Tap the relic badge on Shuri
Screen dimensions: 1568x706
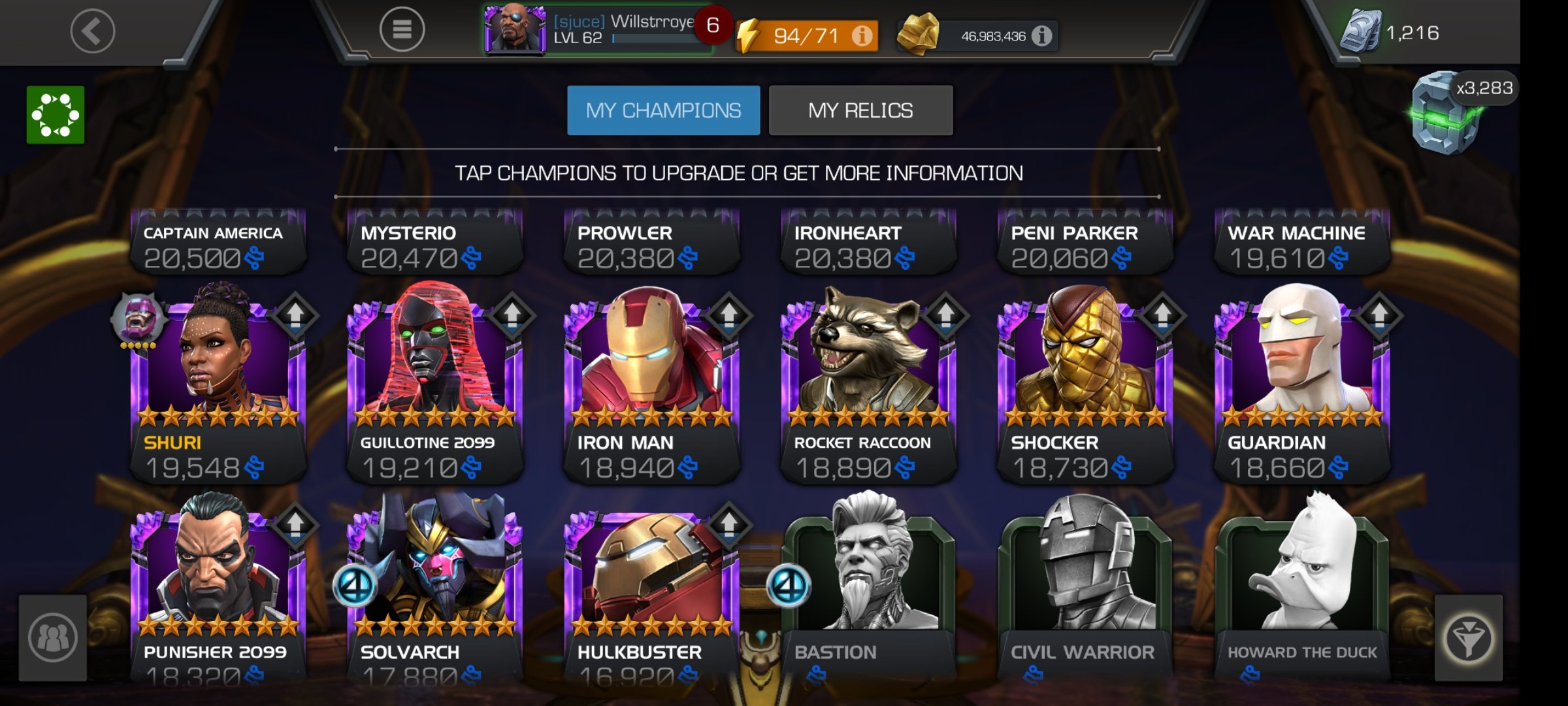tap(138, 320)
